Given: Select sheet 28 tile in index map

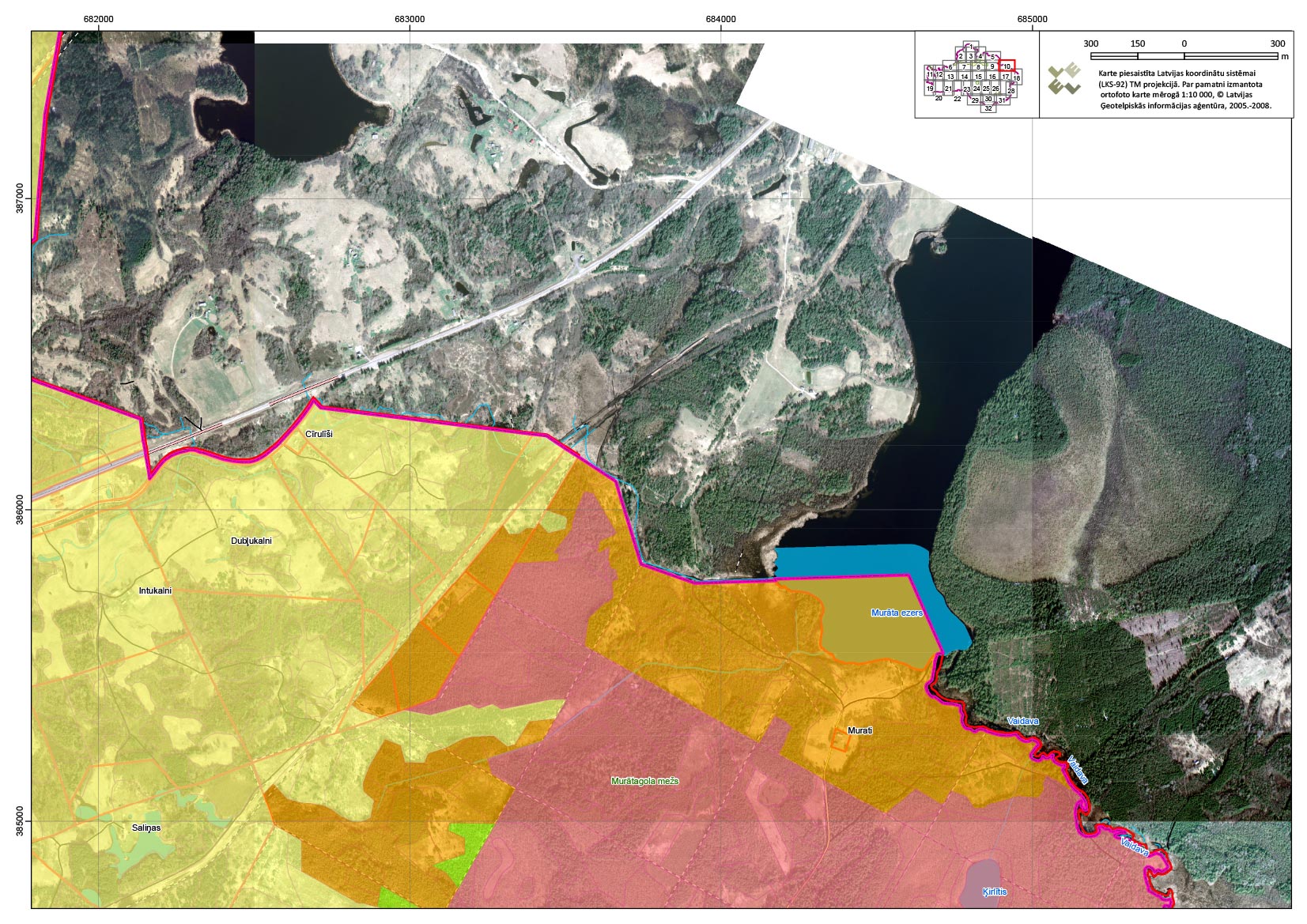Looking at the screenshot, I should tap(1011, 91).
